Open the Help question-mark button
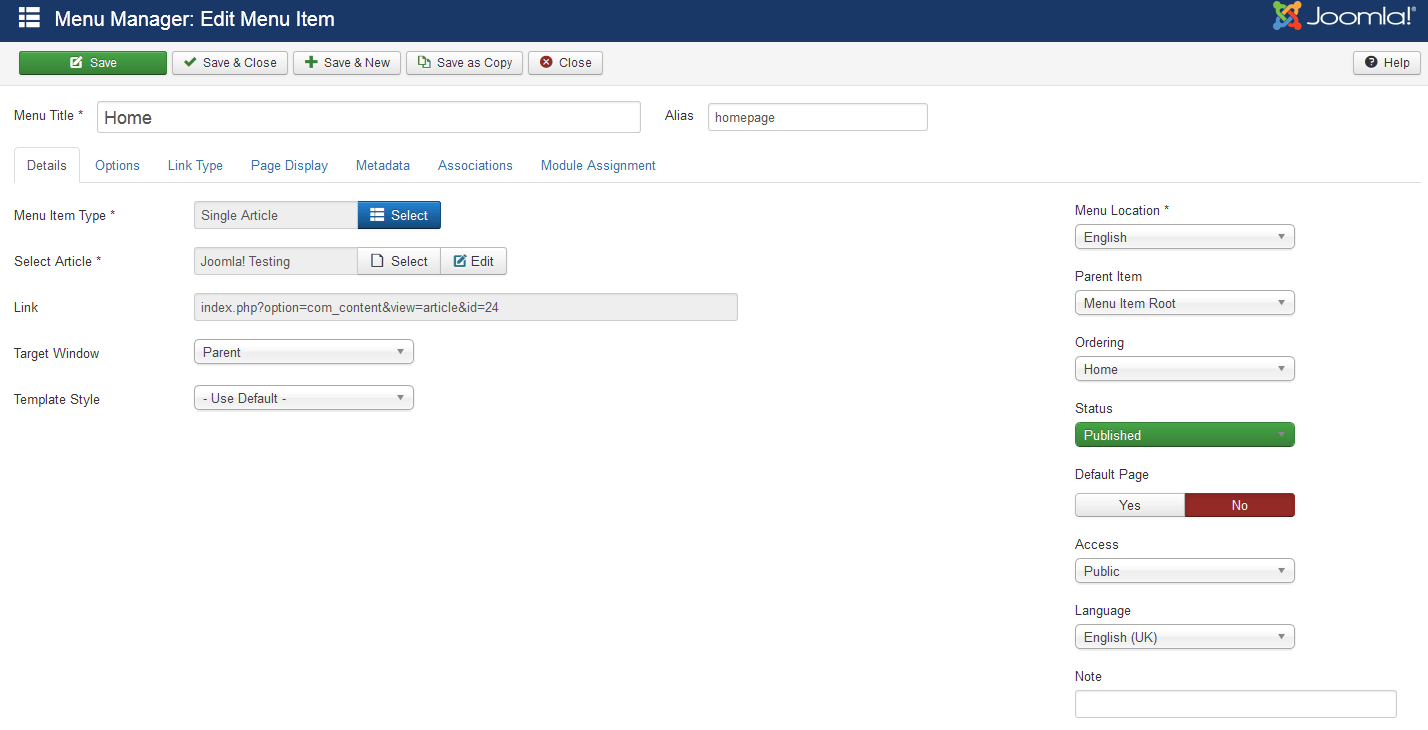The image size is (1428, 730). point(1386,63)
